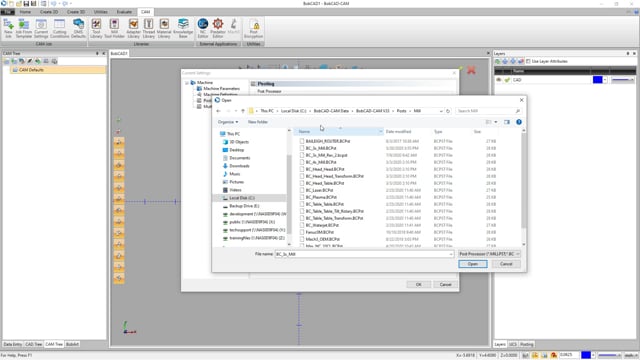Open Job From Template

tap(24, 28)
